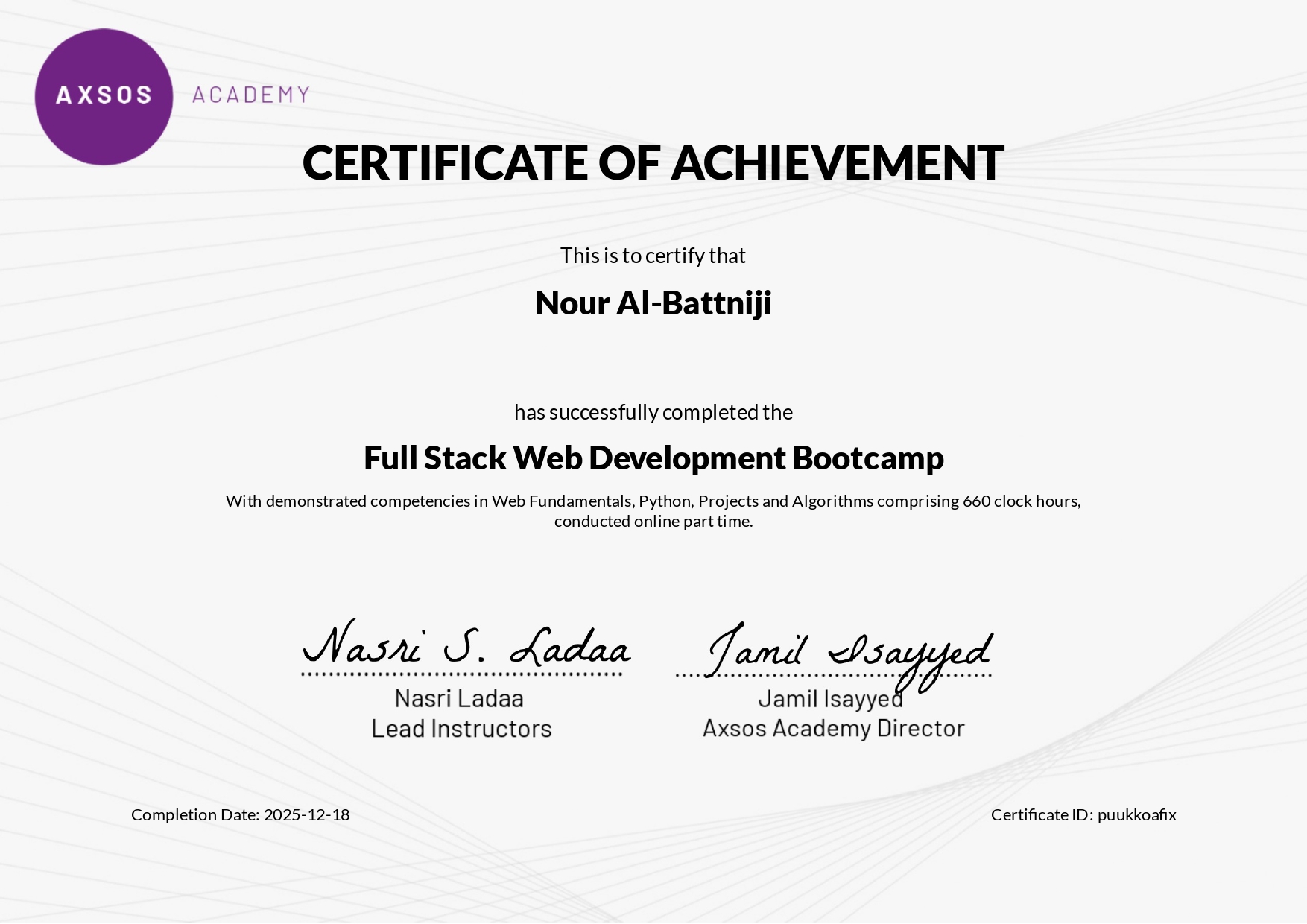Image resolution: width=1307 pixels, height=924 pixels.
Task: Click the purple AXSOS circle logo
Action: point(104,97)
